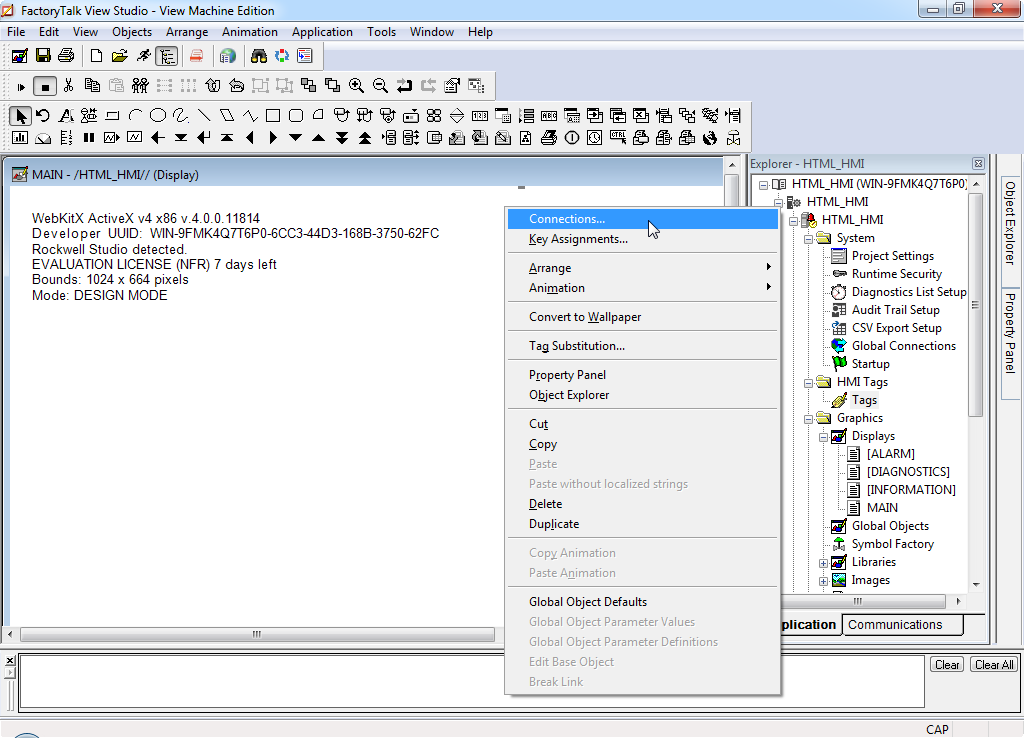Collapse the Displays tree node

pyautogui.click(x=823, y=437)
